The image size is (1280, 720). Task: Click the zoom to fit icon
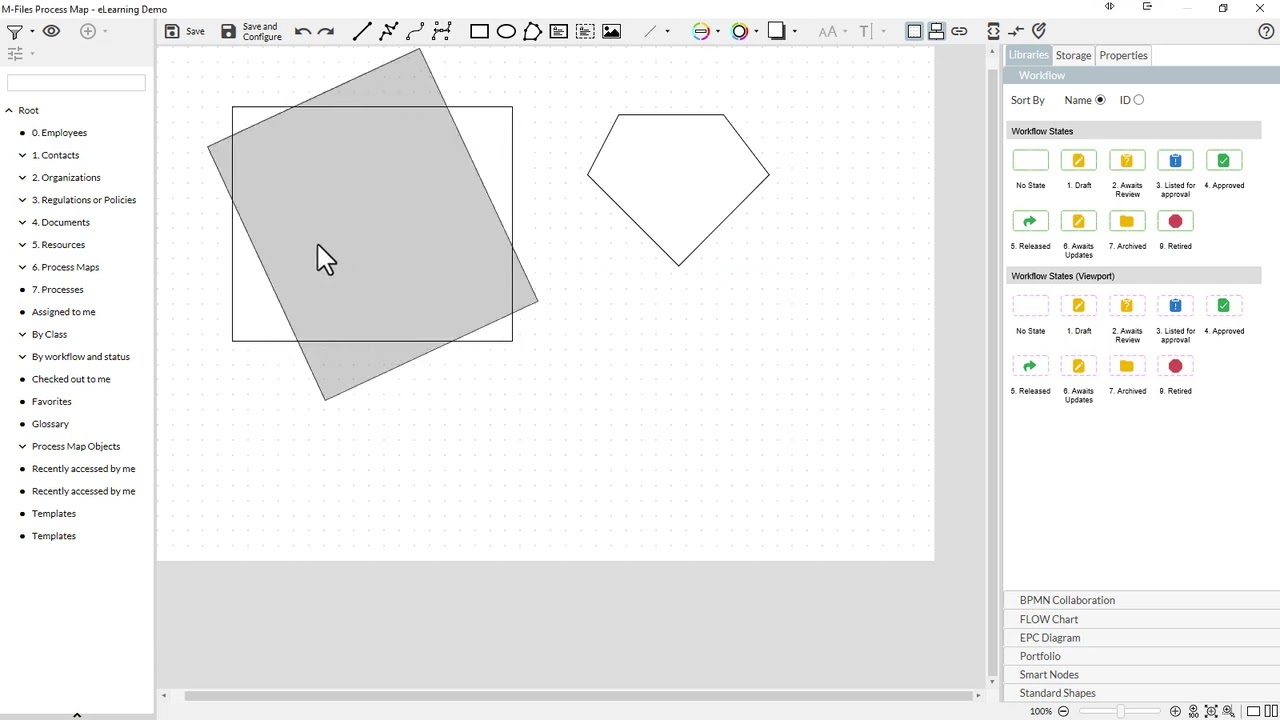click(1211, 711)
